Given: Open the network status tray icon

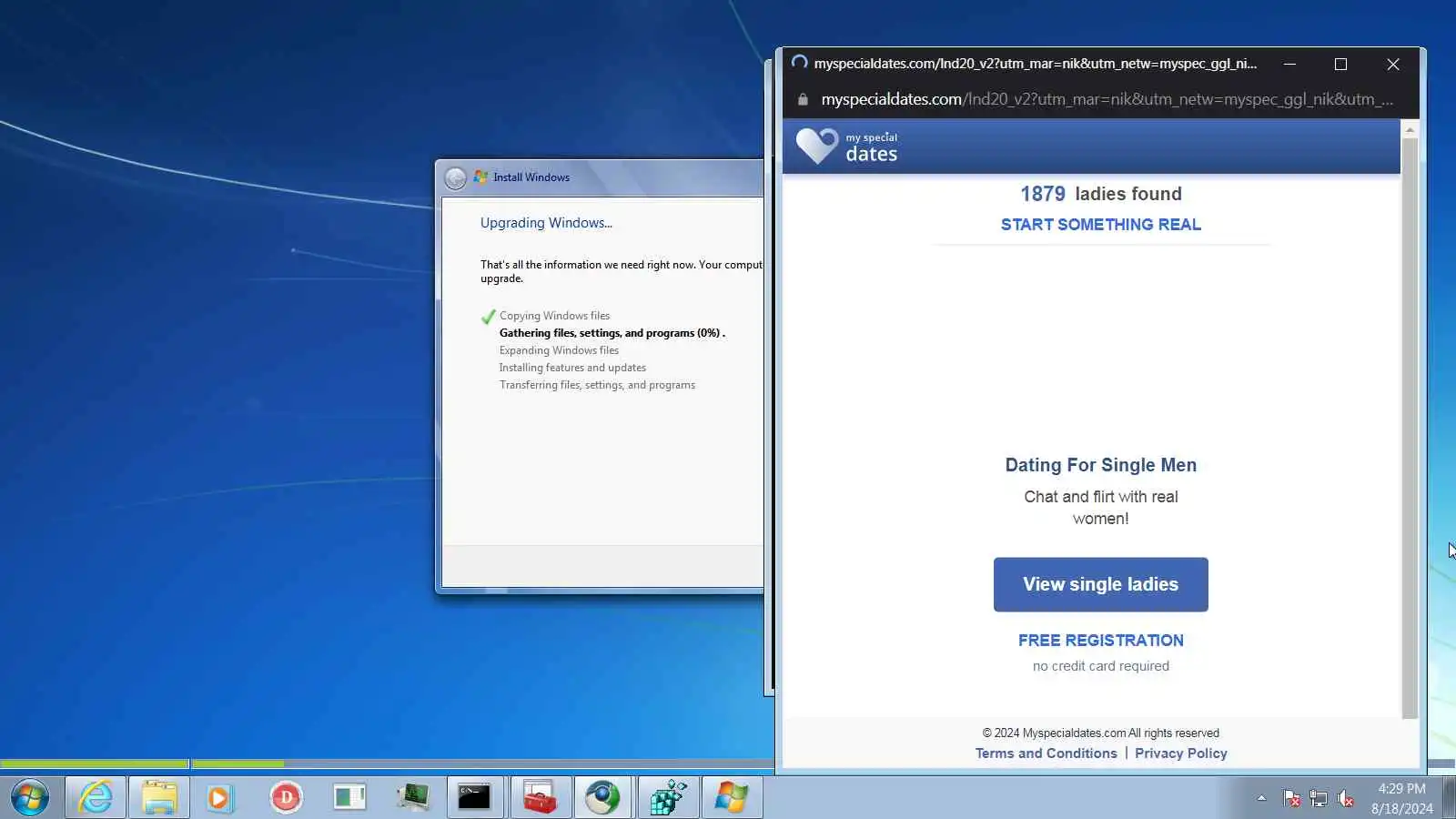Looking at the screenshot, I should click(x=1319, y=799).
